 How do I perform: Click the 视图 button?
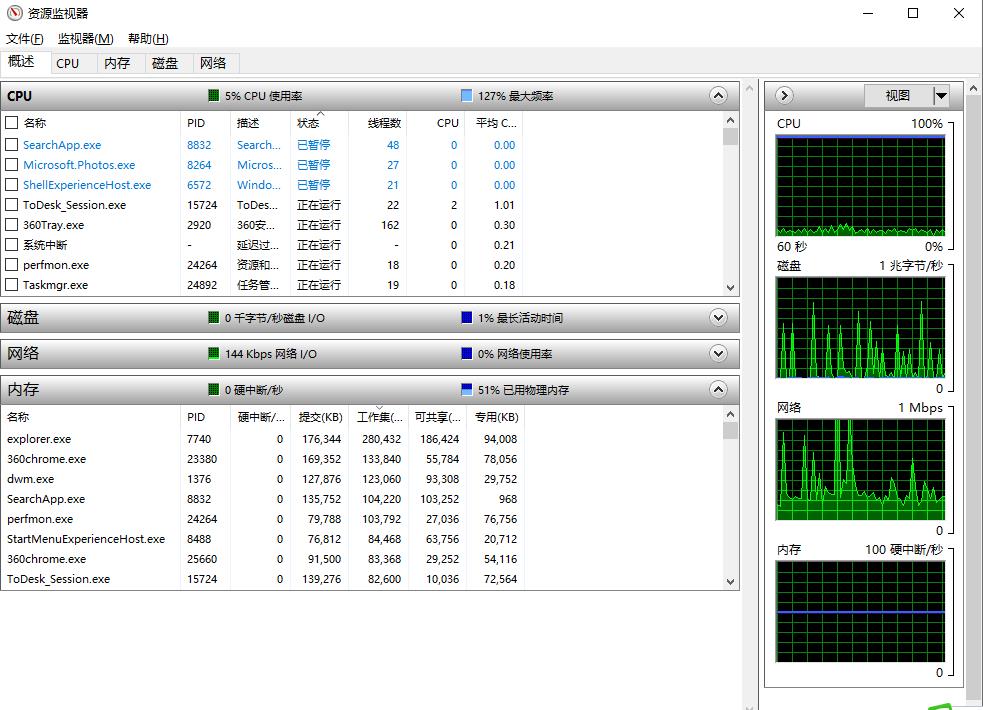[x=898, y=96]
